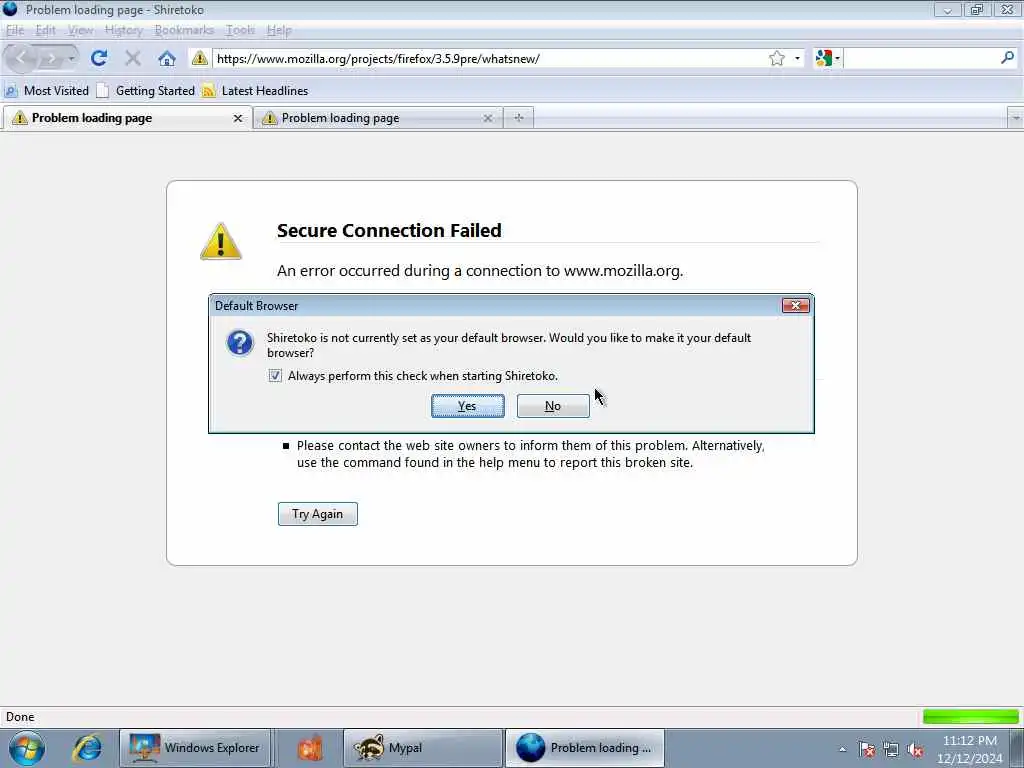Image resolution: width=1024 pixels, height=768 pixels.
Task: Open the list all tabs dropdown
Action: pos(1015,118)
